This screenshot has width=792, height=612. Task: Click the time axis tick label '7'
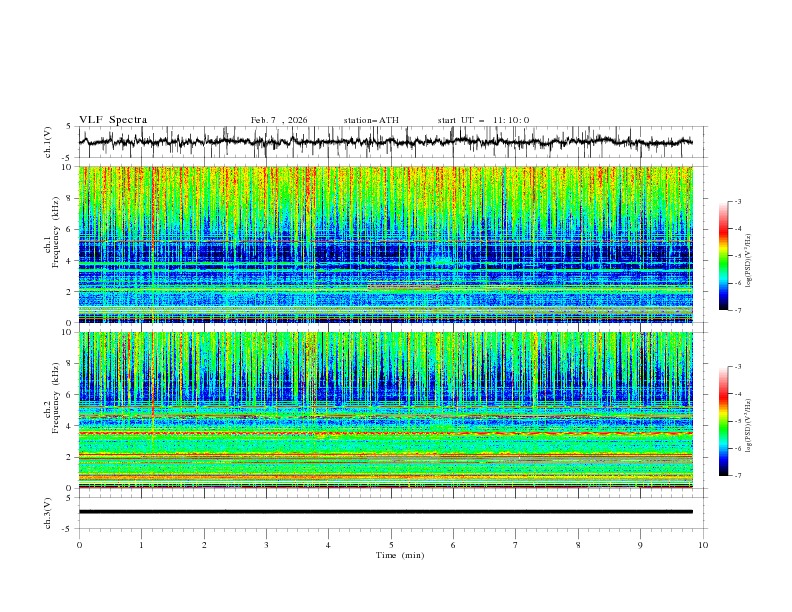pyautogui.click(x=516, y=545)
